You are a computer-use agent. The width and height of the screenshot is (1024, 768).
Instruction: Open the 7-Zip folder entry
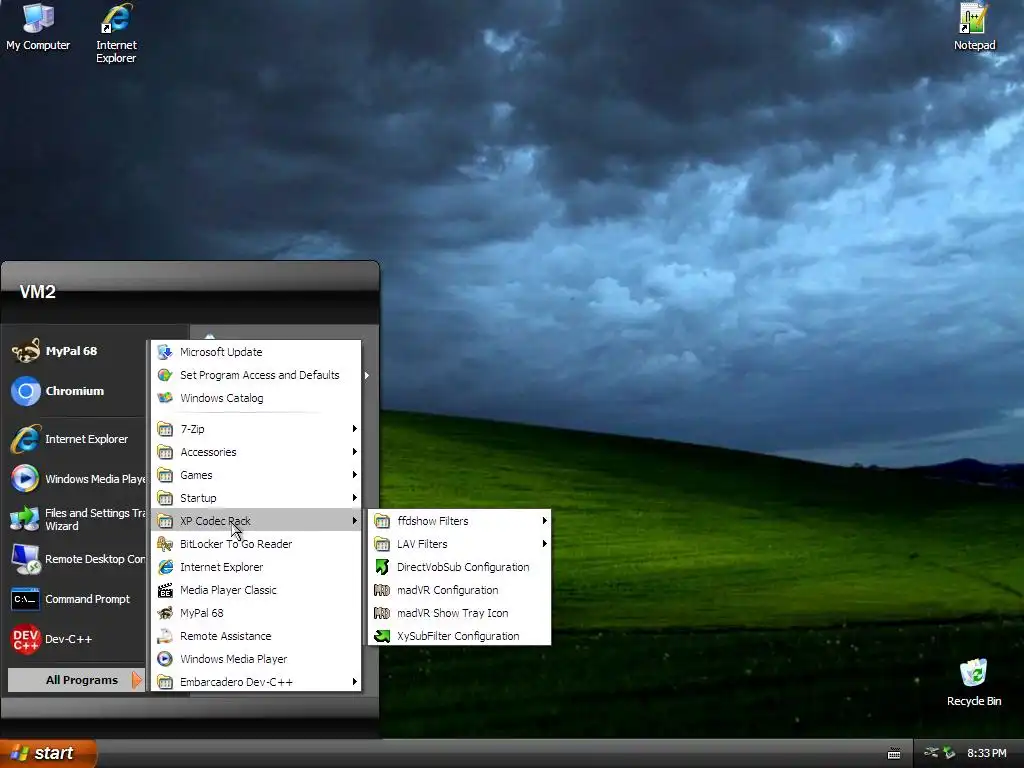click(x=256, y=429)
